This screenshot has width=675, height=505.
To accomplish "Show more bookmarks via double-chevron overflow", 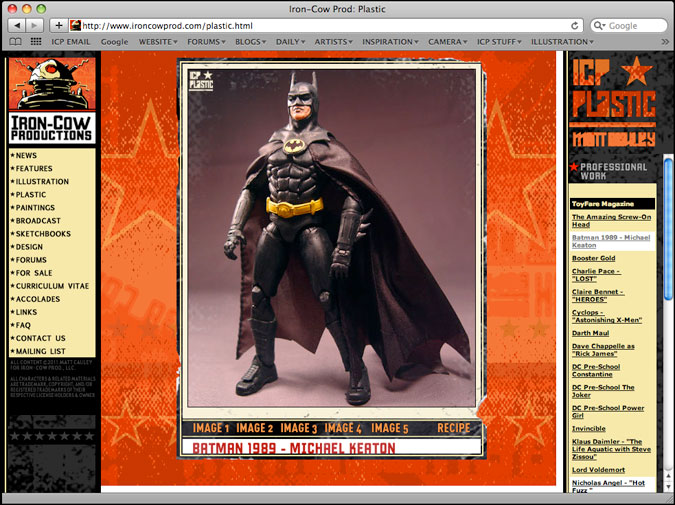I will (x=665, y=42).
